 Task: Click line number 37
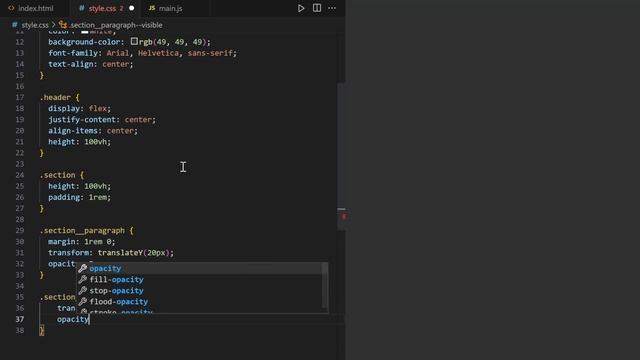[x=20, y=319]
